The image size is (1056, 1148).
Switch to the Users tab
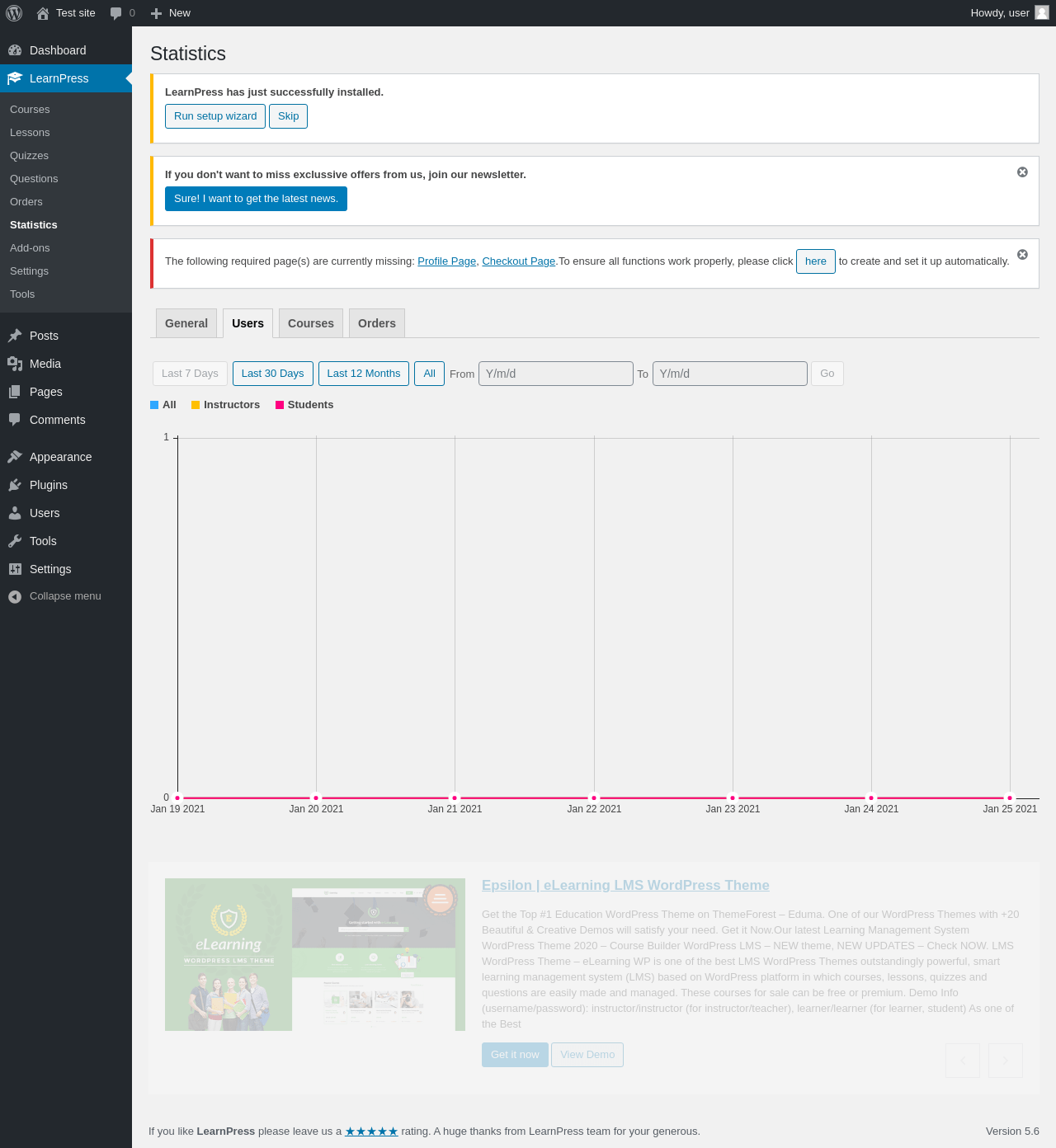247,323
